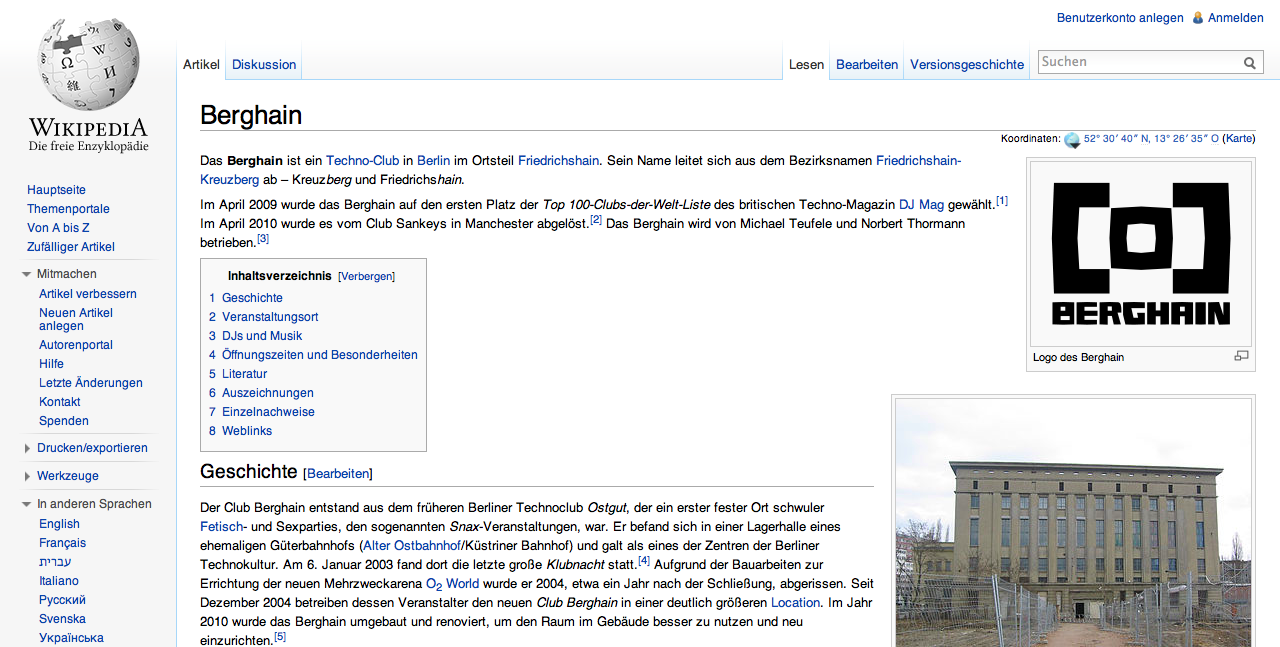Viewport: 1280px width, 647px height.
Task: Jump to DJs und Musik in contents
Action: tap(262, 336)
